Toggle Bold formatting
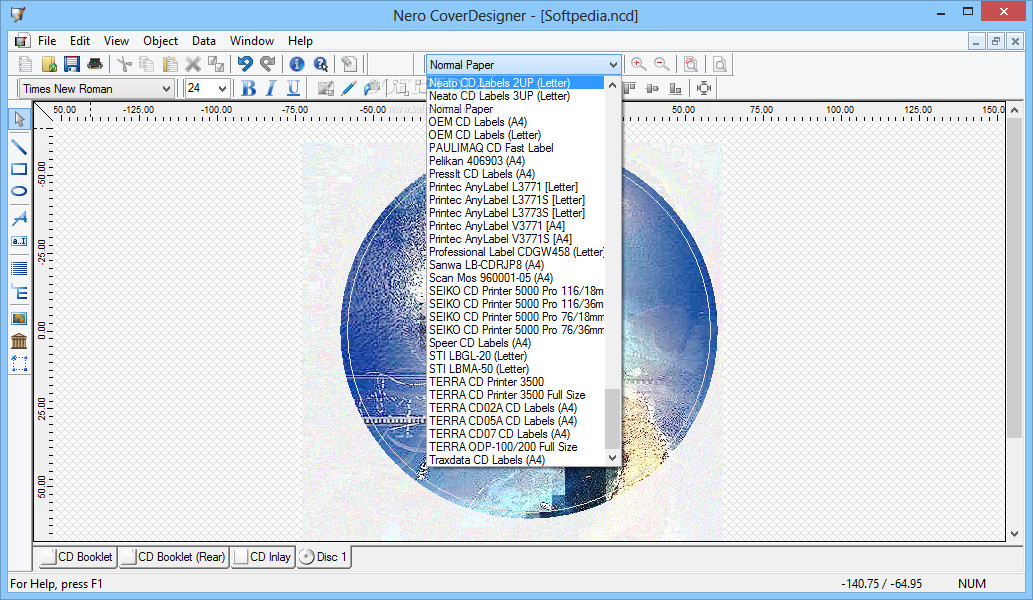 click(x=248, y=88)
